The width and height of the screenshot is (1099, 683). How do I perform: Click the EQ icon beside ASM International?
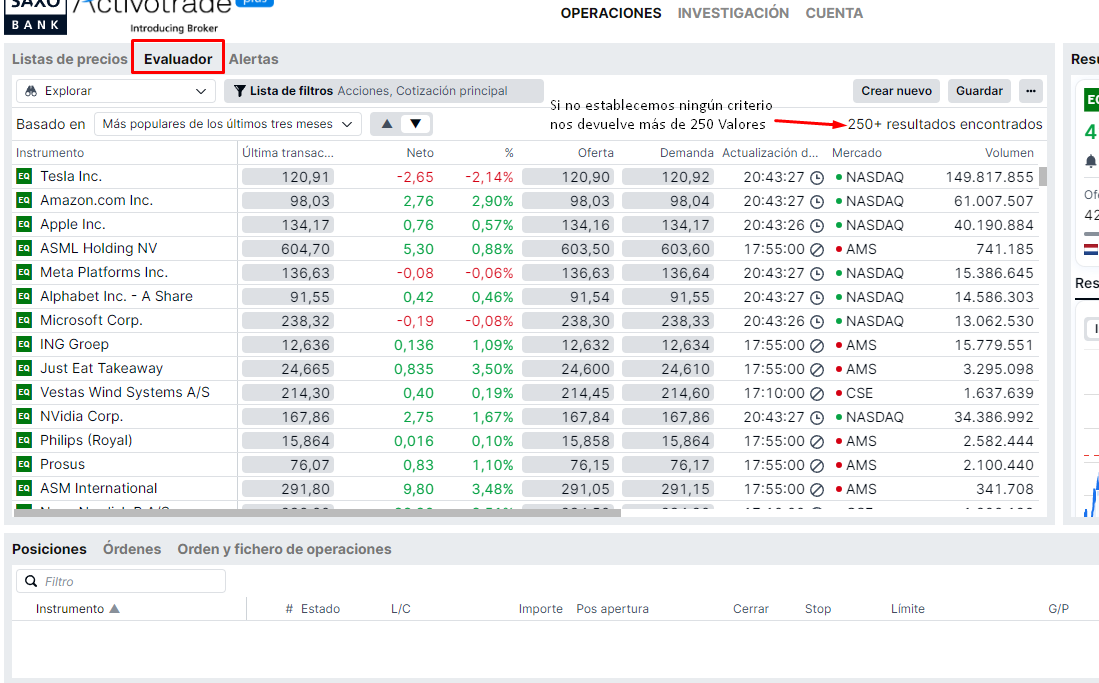tap(24, 488)
